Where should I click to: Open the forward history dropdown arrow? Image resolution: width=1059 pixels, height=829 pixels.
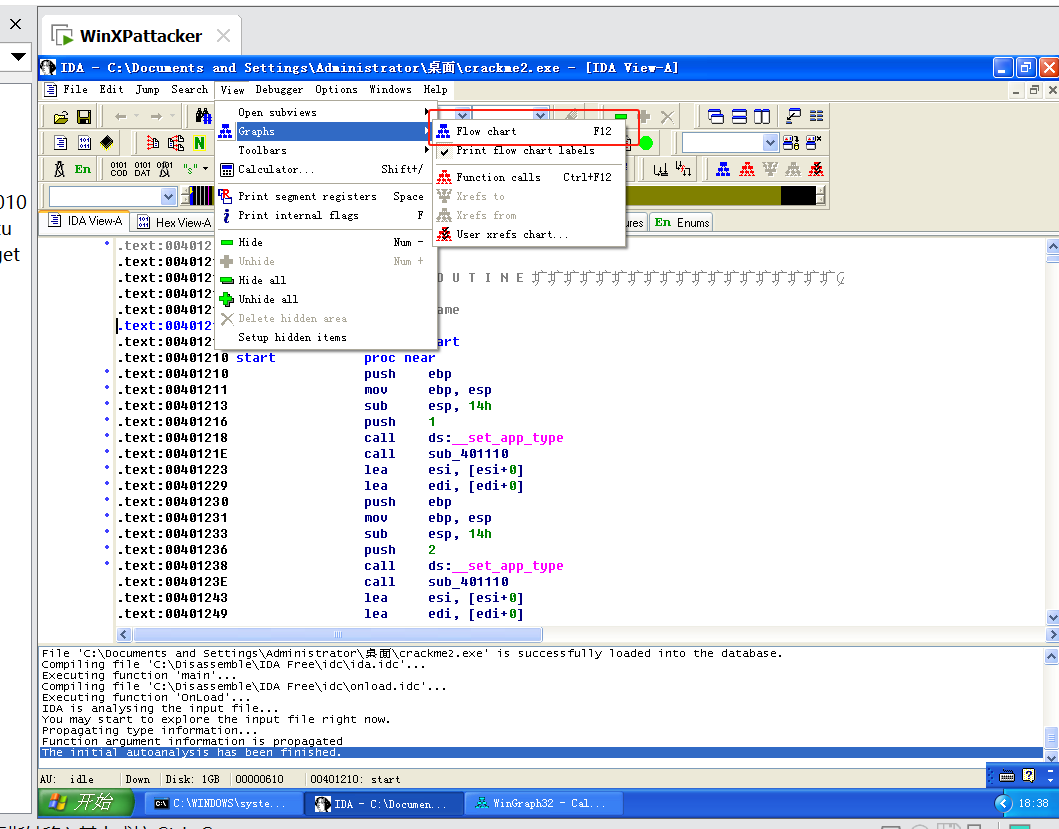tap(172, 117)
